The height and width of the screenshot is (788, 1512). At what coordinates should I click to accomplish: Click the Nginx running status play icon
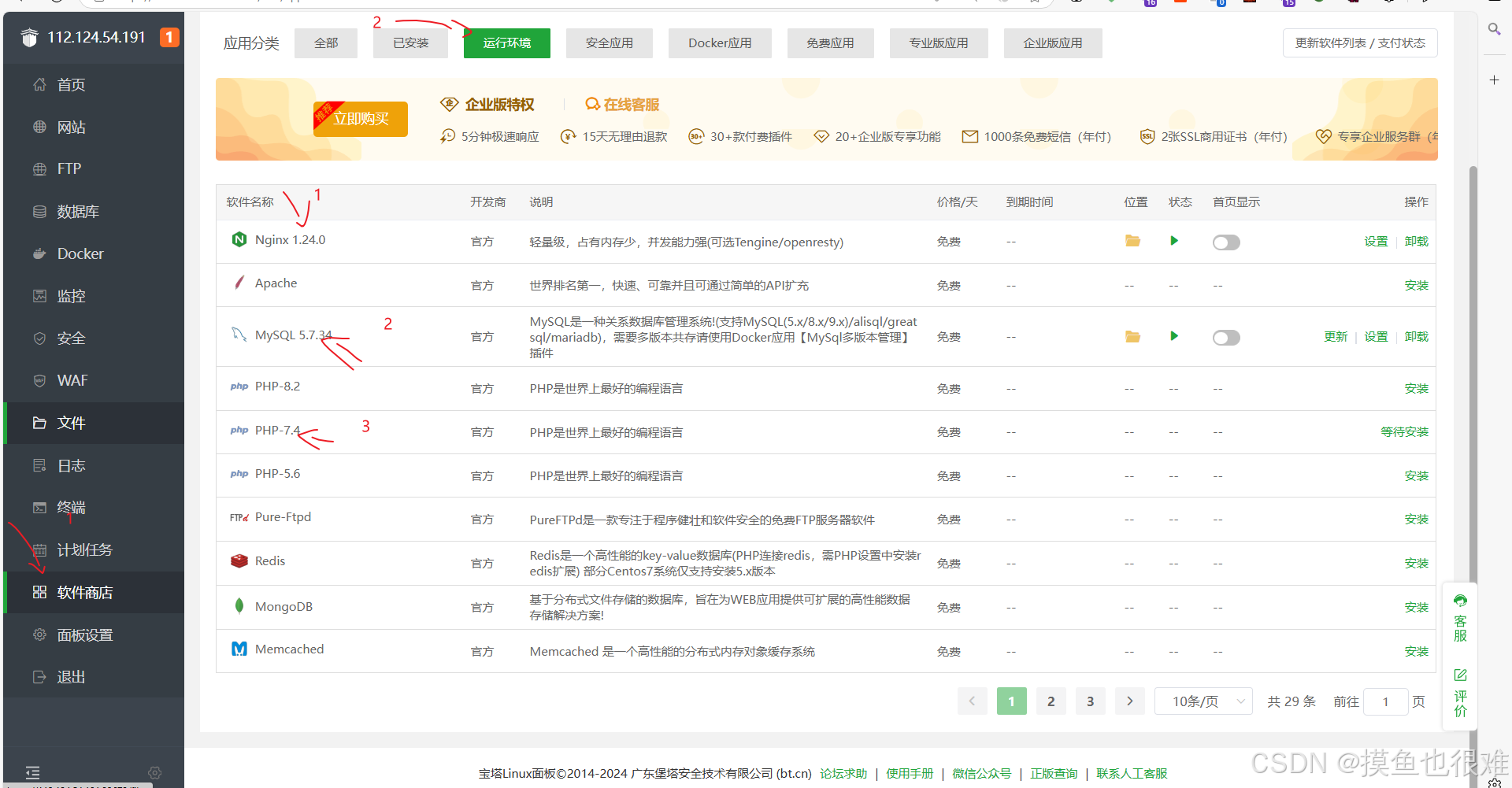(x=1174, y=241)
